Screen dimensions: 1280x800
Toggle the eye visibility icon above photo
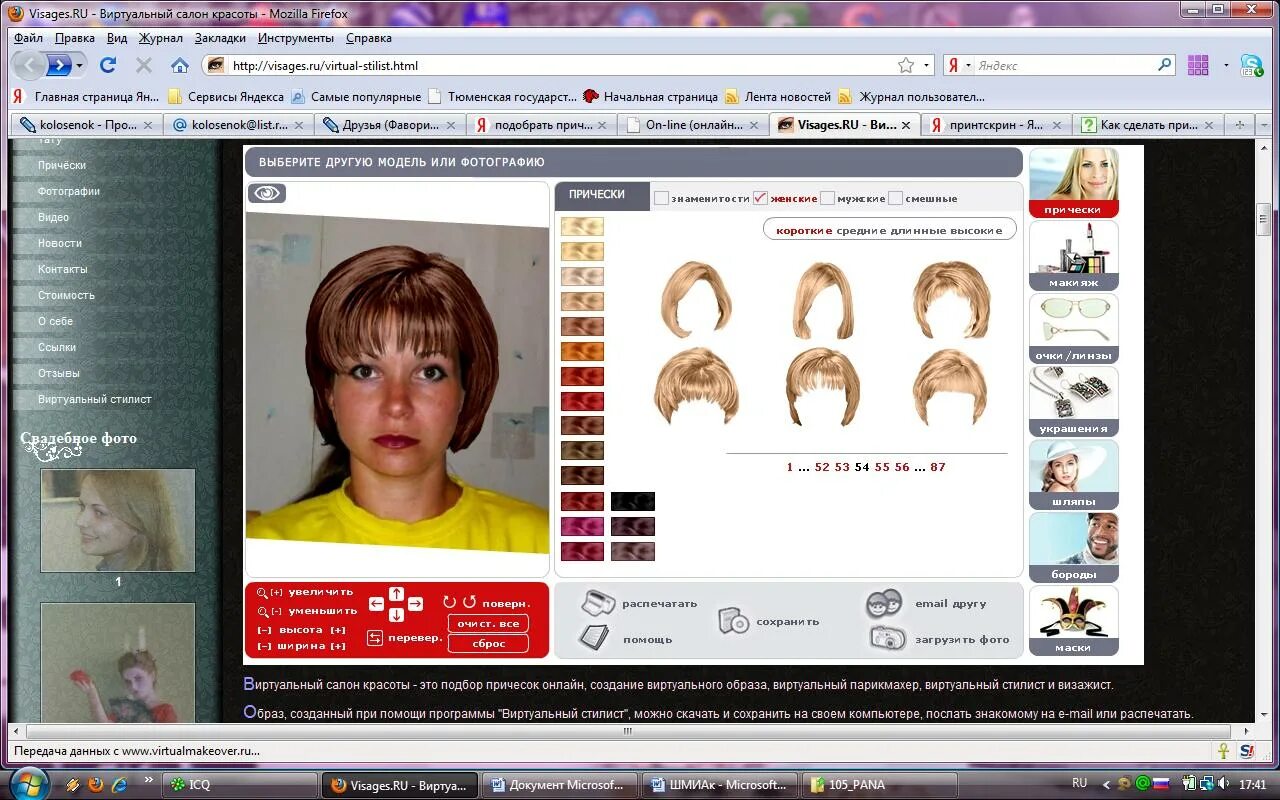(267, 193)
